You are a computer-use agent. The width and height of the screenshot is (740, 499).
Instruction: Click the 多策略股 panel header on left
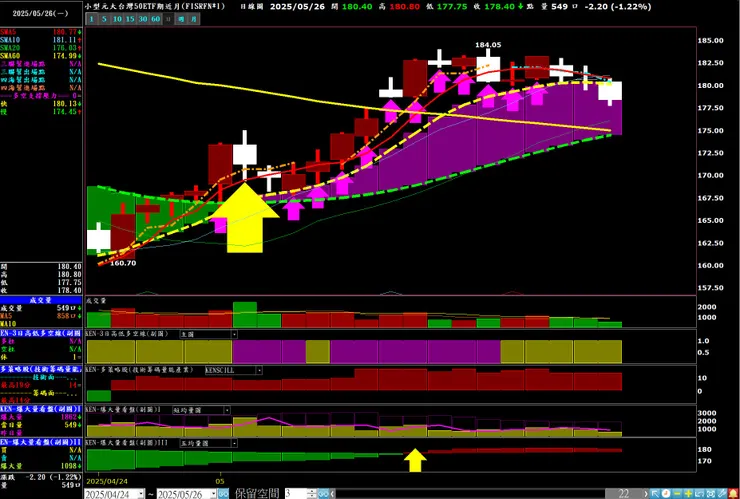click(41, 369)
